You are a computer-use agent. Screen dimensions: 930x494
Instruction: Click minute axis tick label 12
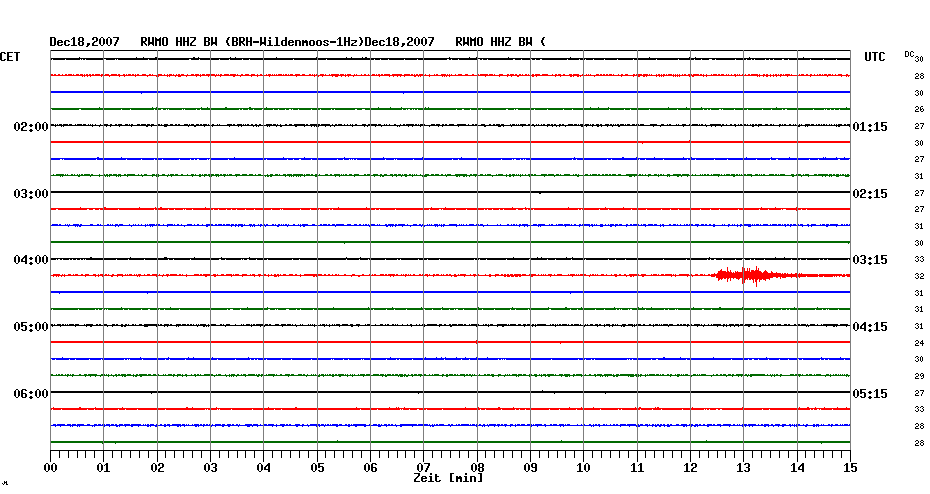click(690, 468)
